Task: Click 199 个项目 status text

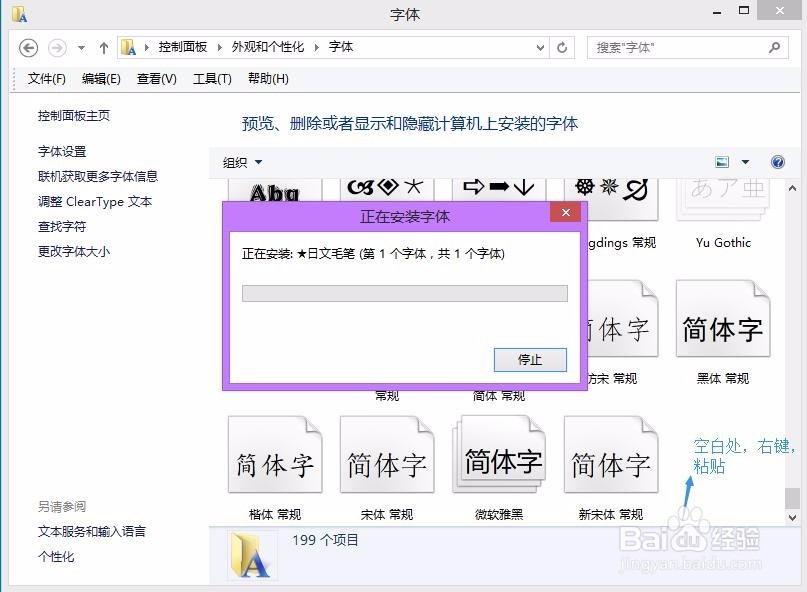Action: point(325,540)
